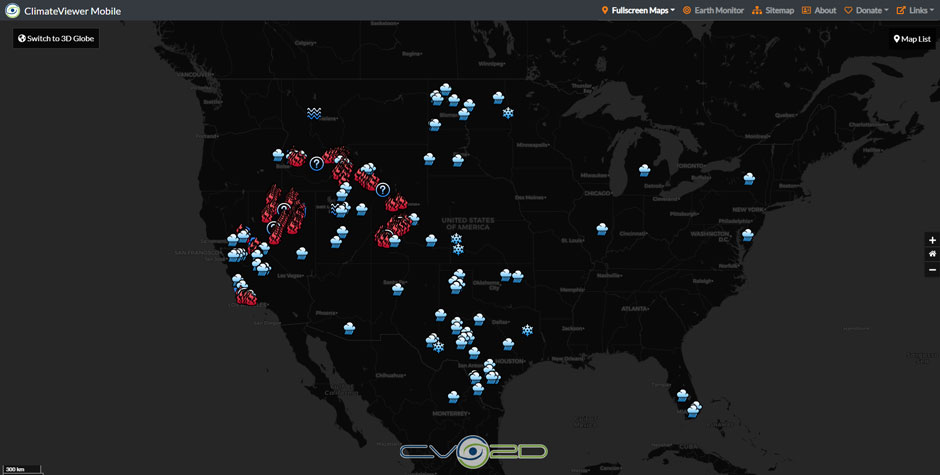Select the wave marker in Montana

point(314,113)
